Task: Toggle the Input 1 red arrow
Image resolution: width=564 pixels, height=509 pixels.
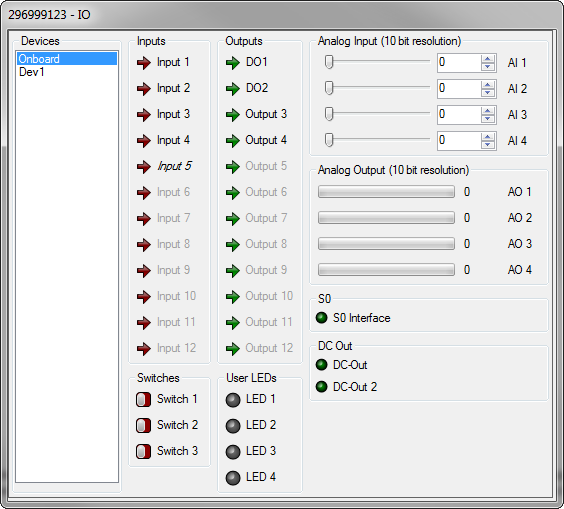Action: (x=144, y=63)
